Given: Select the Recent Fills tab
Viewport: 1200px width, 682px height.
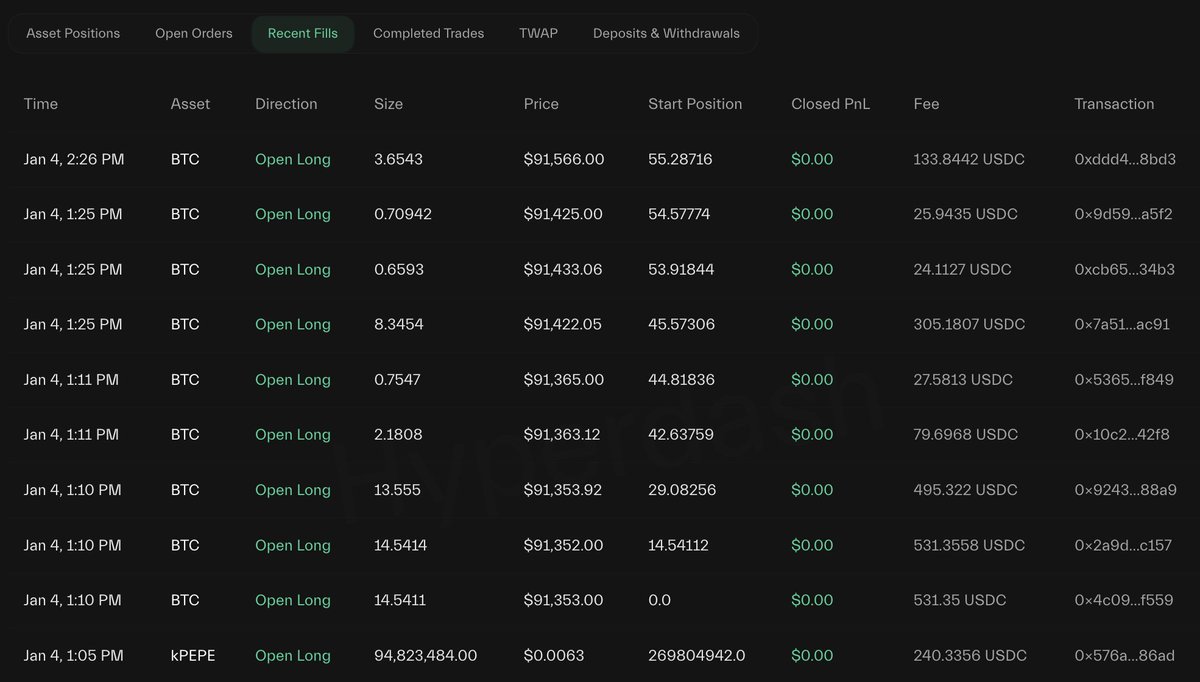Looking at the screenshot, I should 303,33.
